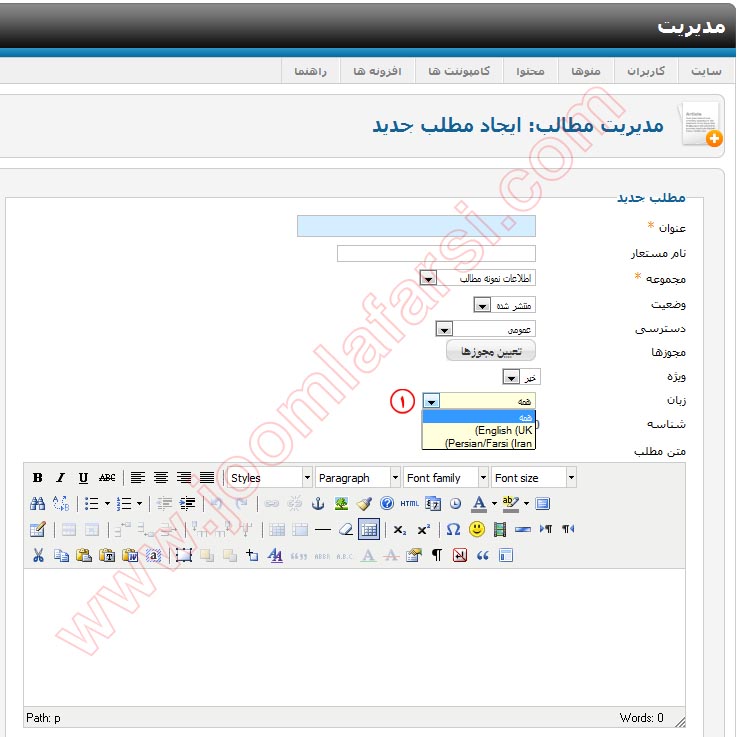This screenshot has width=738, height=737.
Task: Click the Copy icon
Action: [x=61, y=555]
